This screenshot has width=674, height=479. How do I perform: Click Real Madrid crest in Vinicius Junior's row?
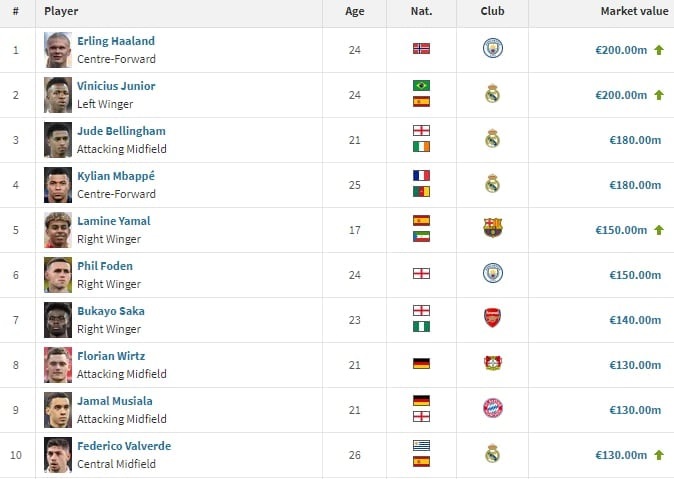(x=493, y=93)
